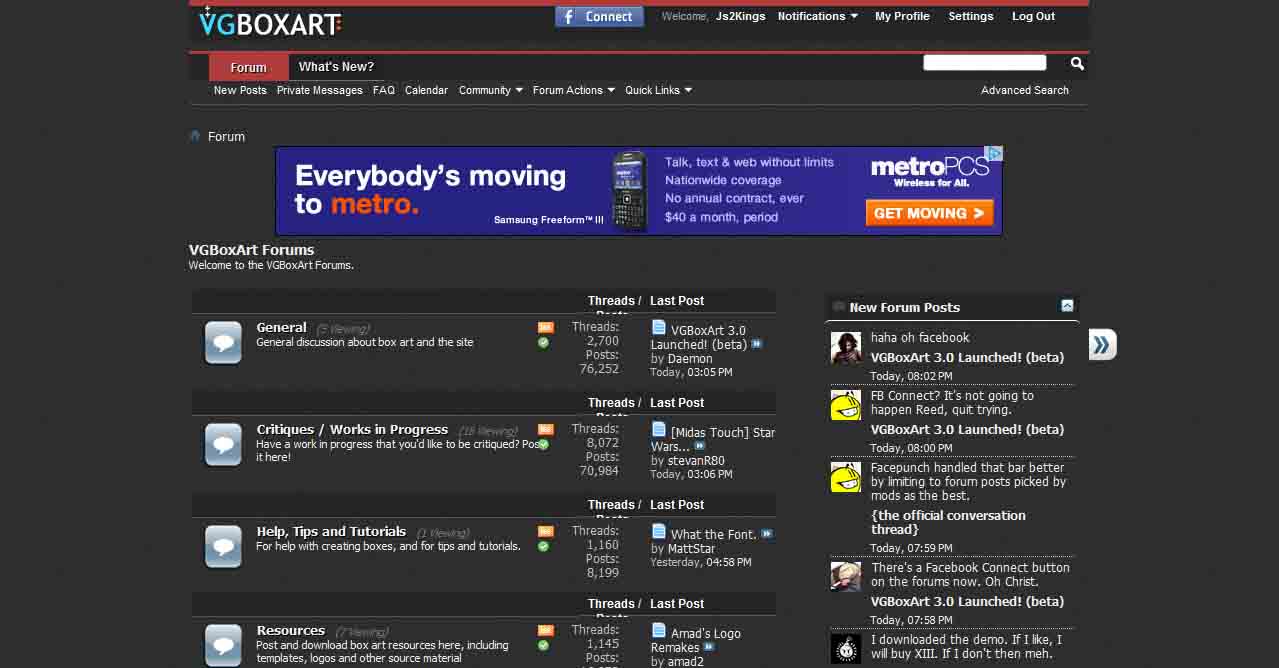Open VGBoxArt 3.0 Launched link under 'haha oh facebook'

pyautogui.click(x=967, y=357)
